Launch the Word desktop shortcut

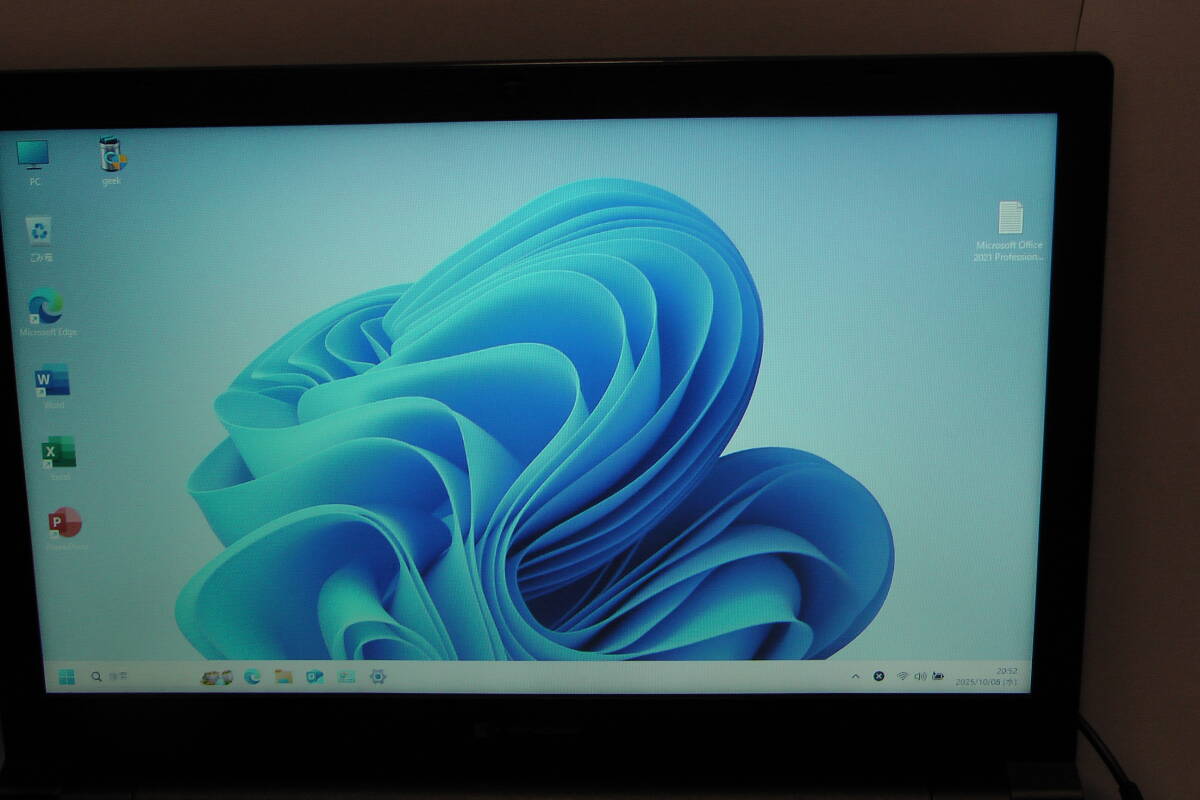click(x=52, y=386)
